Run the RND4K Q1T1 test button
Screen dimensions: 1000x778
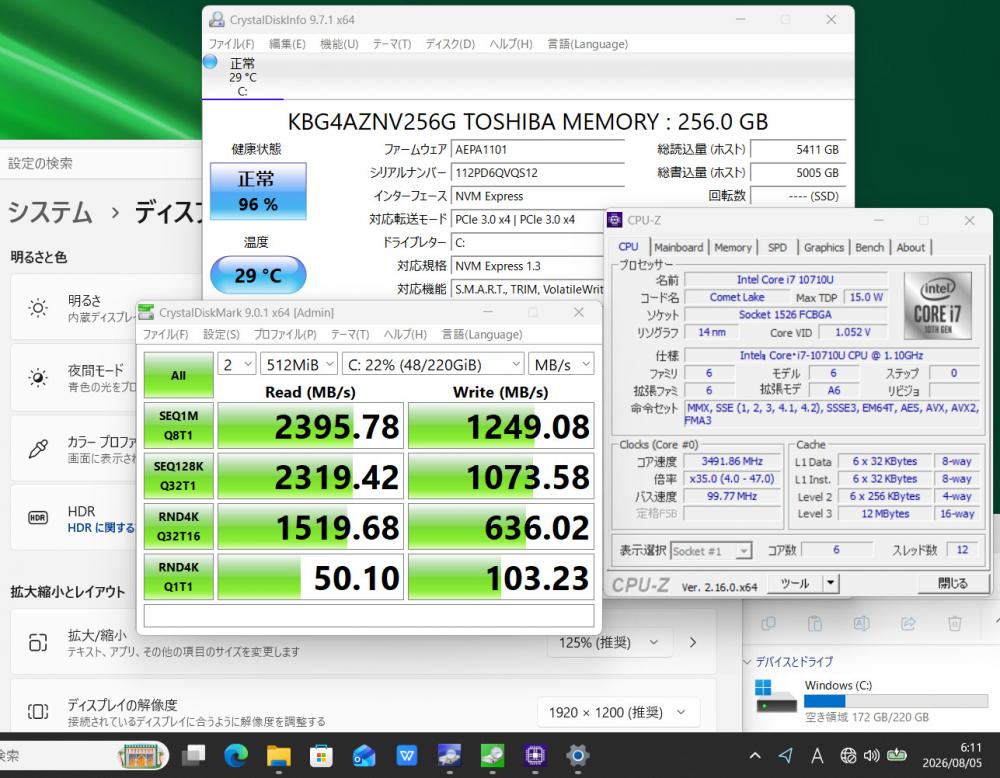179,576
